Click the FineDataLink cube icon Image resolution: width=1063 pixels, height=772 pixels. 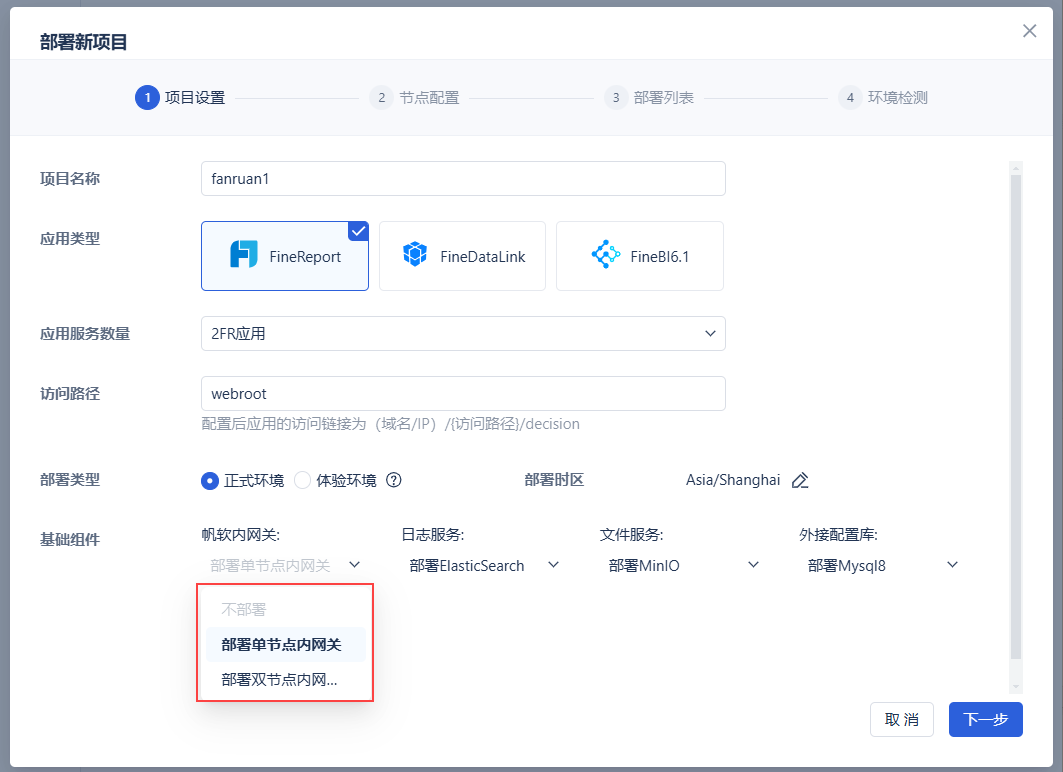pyautogui.click(x=415, y=255)
